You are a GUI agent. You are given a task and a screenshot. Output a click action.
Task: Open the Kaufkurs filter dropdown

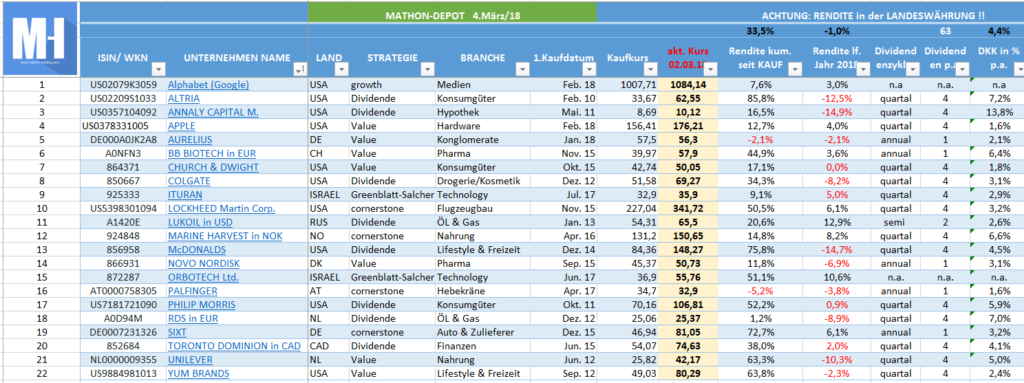650,69
